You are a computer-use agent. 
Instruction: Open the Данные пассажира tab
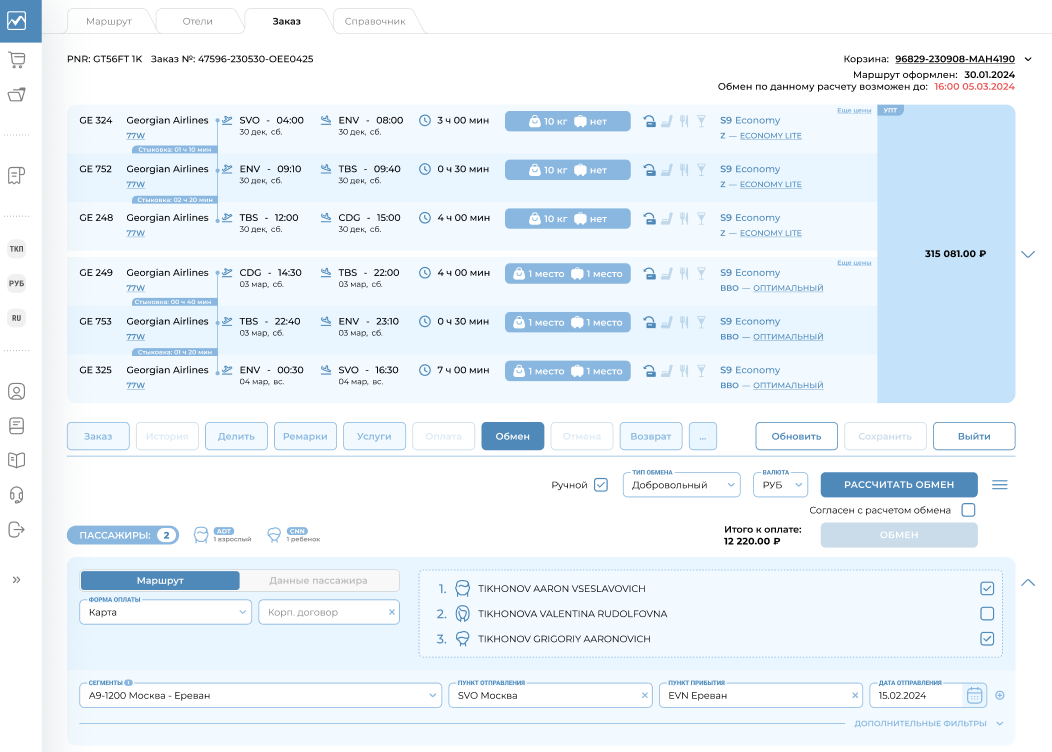[319, 580]
